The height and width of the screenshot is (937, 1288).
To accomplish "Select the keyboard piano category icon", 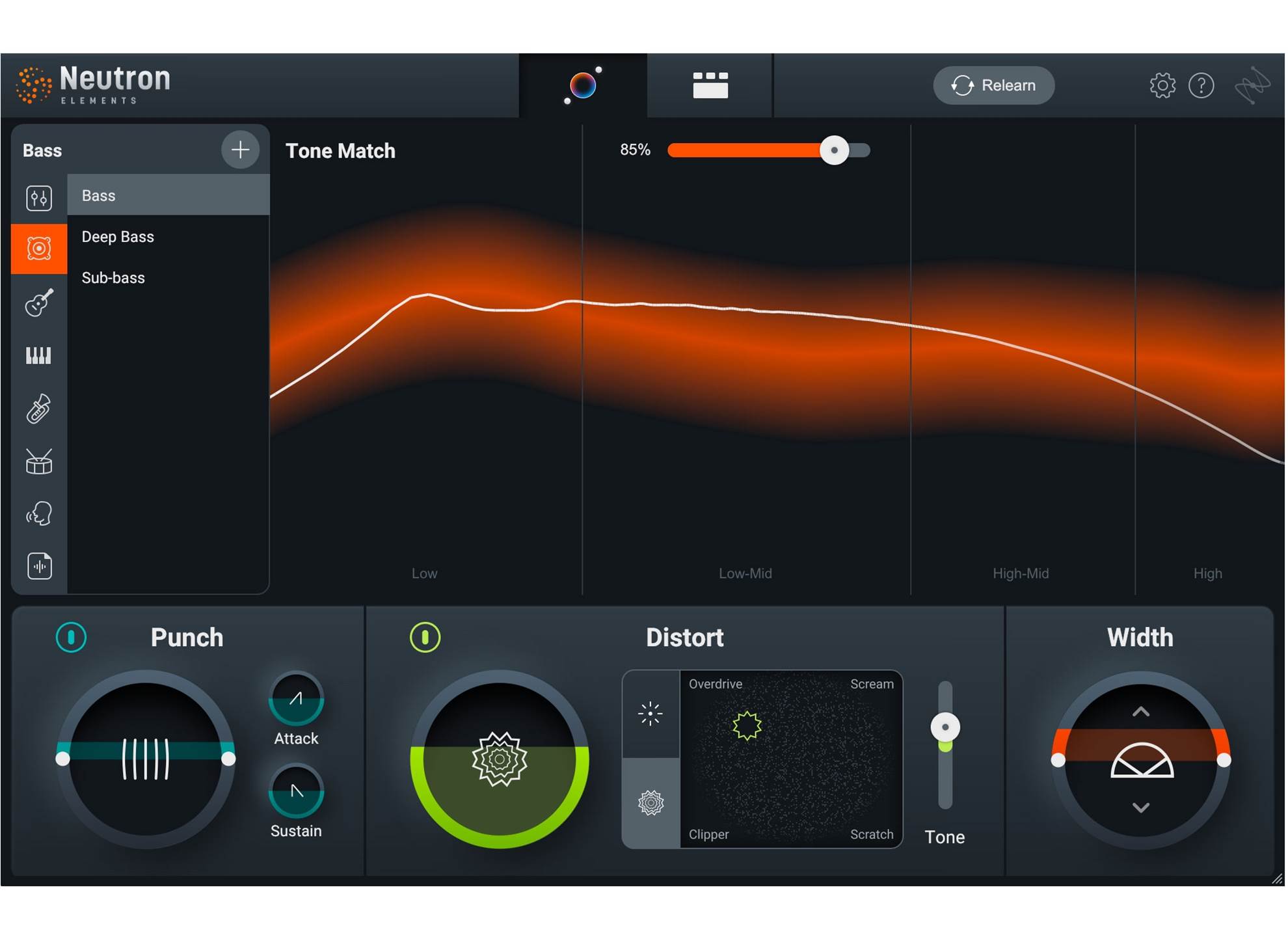I will [x=38, y=355].
